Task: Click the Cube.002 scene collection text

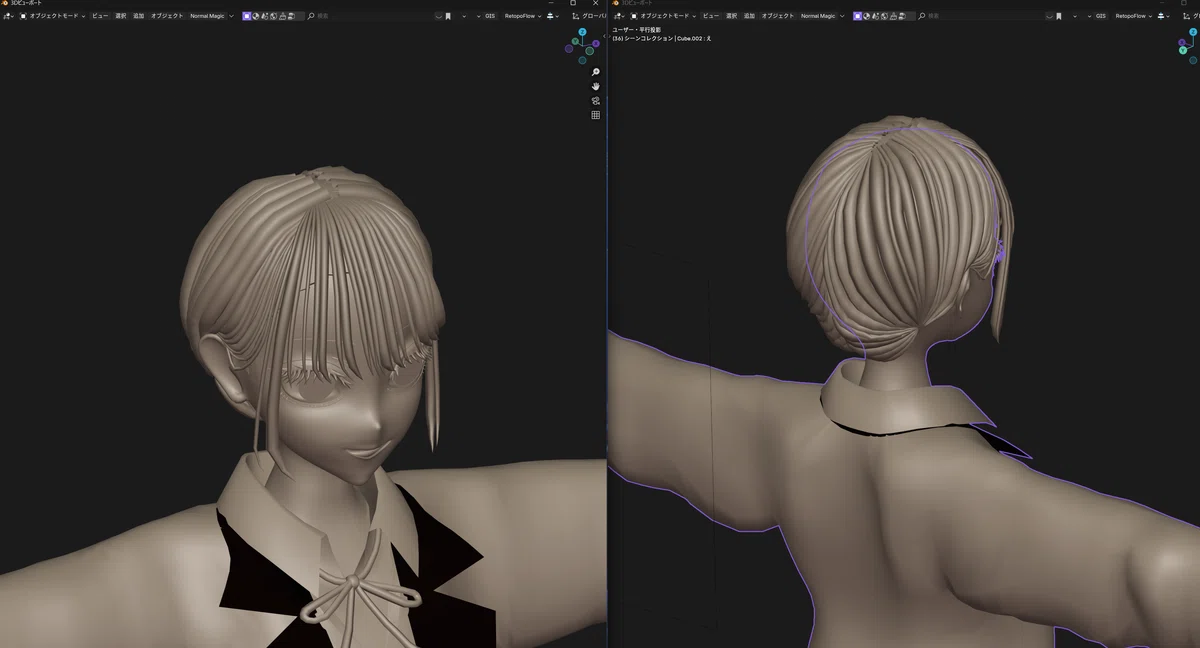Action: tap(662, 39)
